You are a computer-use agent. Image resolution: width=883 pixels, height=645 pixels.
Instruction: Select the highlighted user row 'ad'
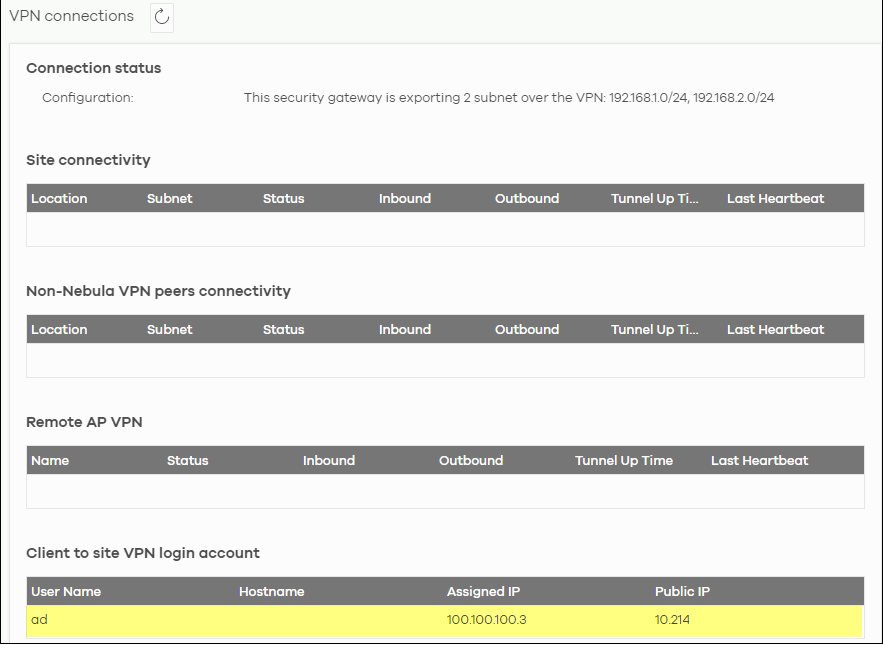click(445, 620)
